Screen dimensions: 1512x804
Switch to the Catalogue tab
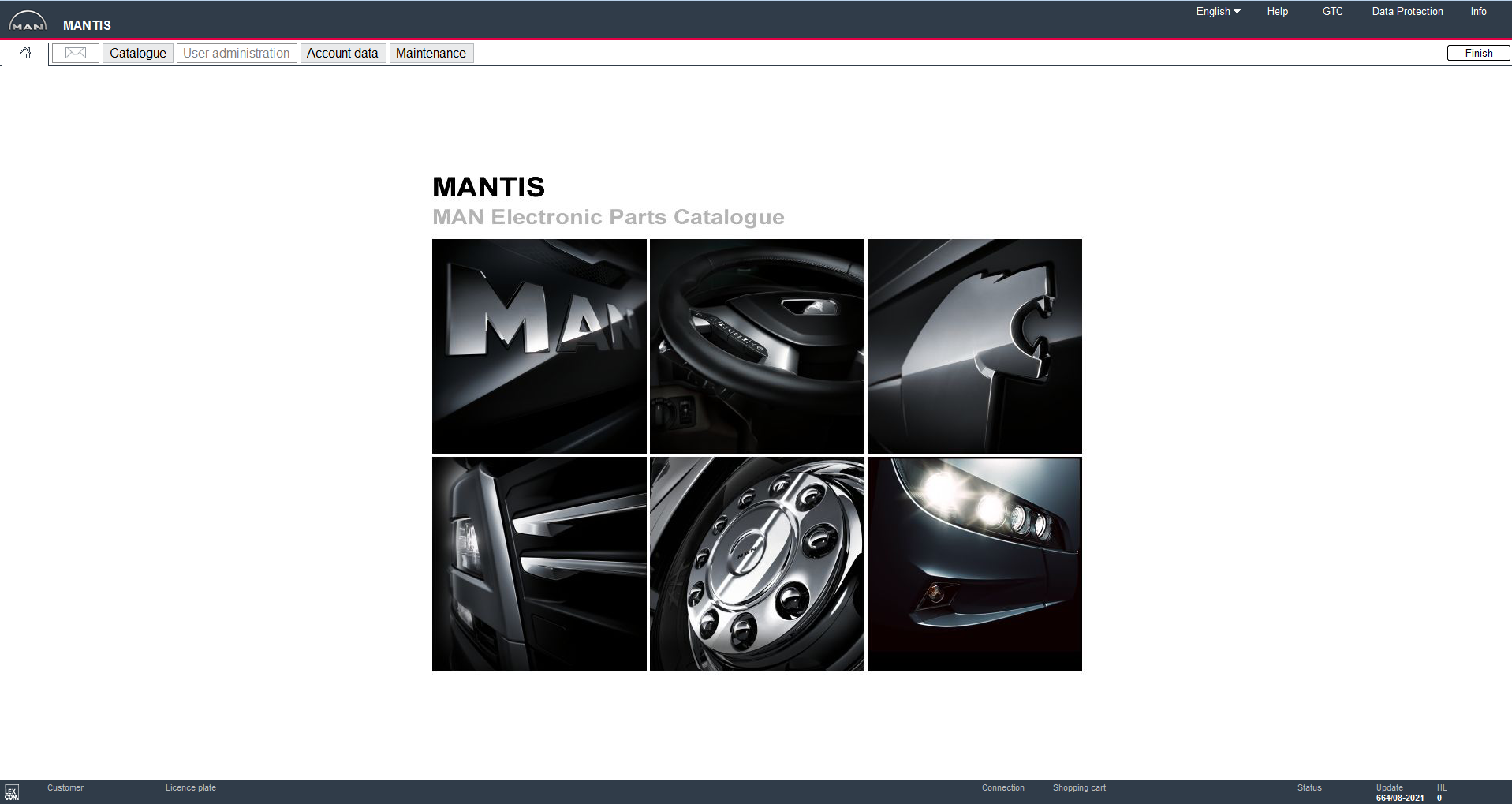(x=137, y=53)
